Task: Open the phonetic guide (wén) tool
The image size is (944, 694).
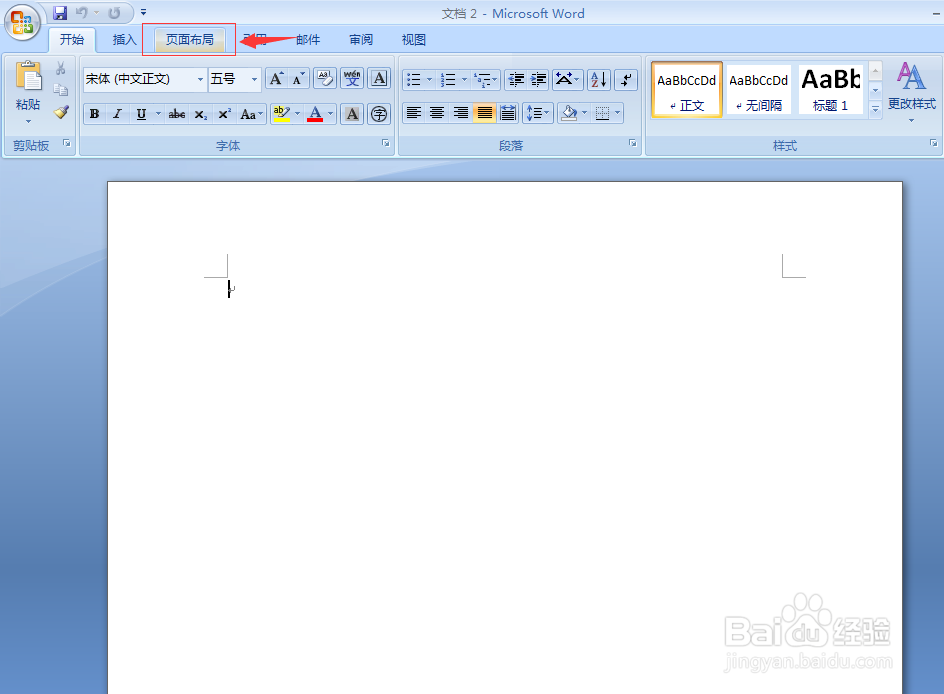Action: [352, 79]
